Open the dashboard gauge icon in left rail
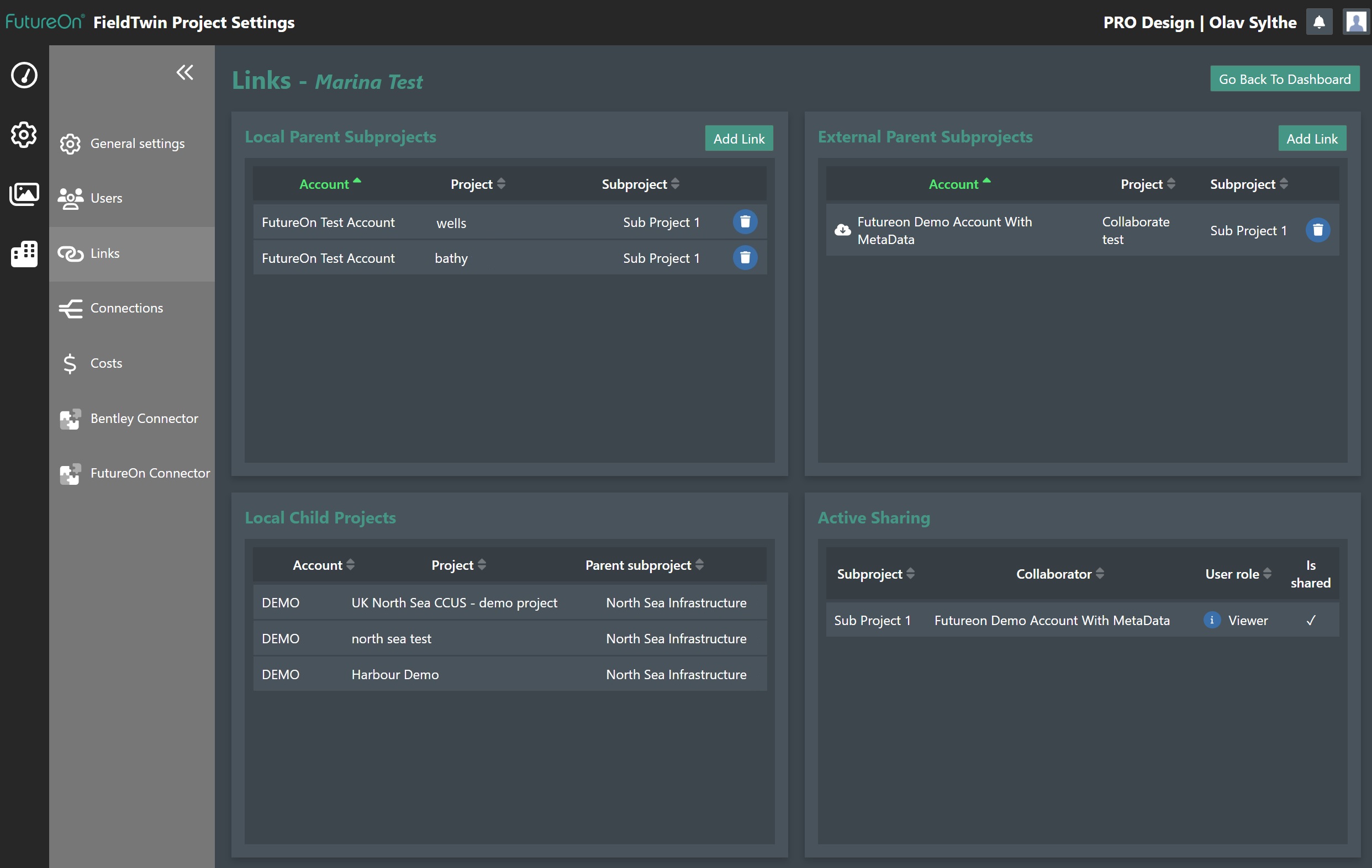This screenshot has height=868, width=1372. tap(24, 75)
